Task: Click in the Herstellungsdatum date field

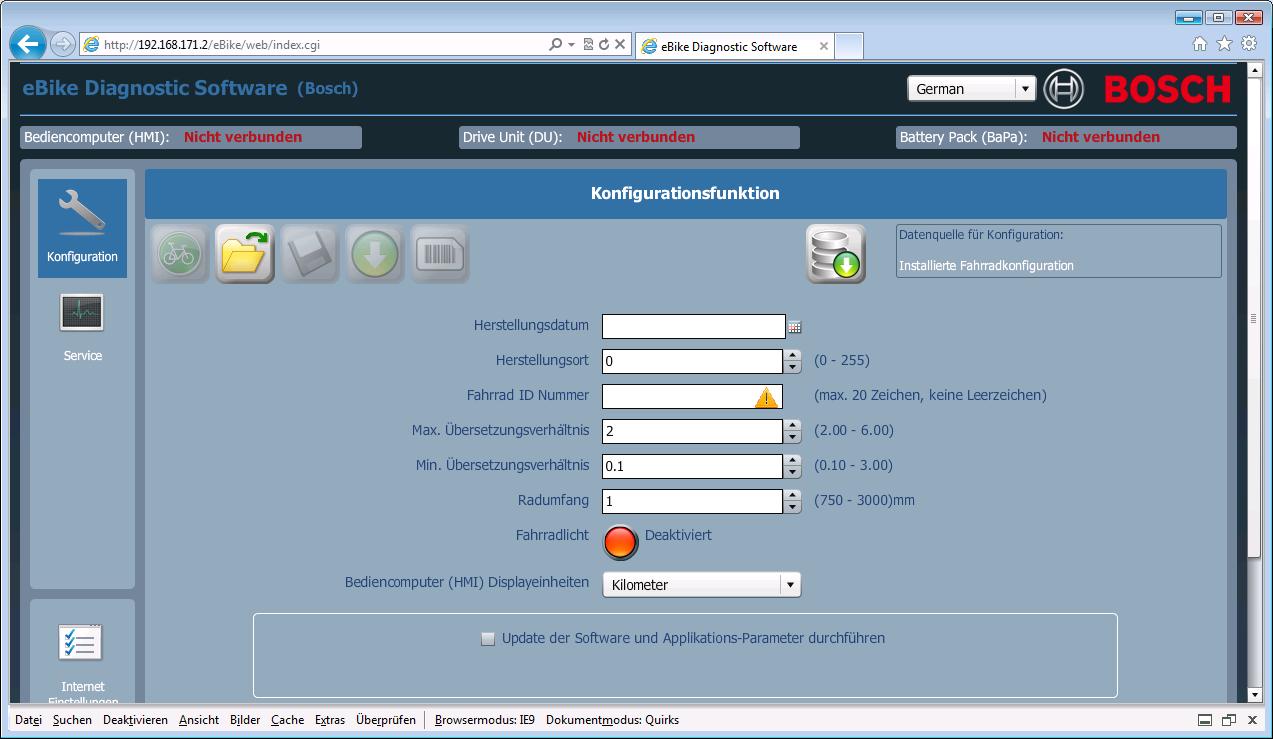Action: coord(693,326)
